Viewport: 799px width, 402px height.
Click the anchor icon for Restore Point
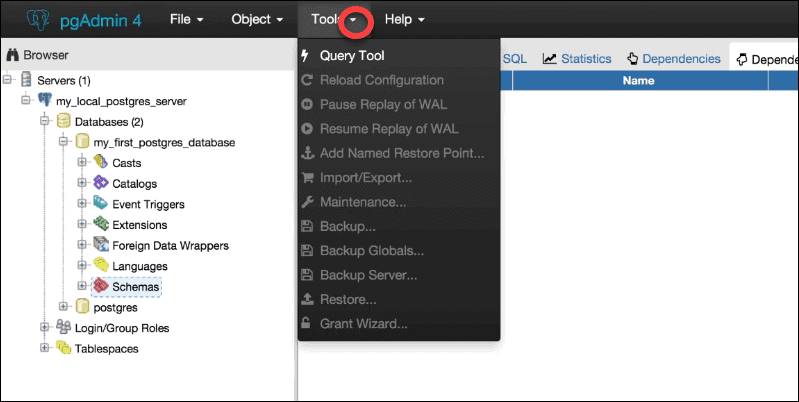307,153
